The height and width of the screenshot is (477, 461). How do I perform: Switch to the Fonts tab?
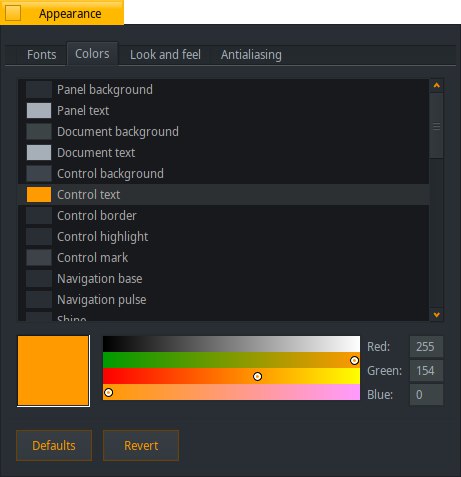tap(41, 54)
